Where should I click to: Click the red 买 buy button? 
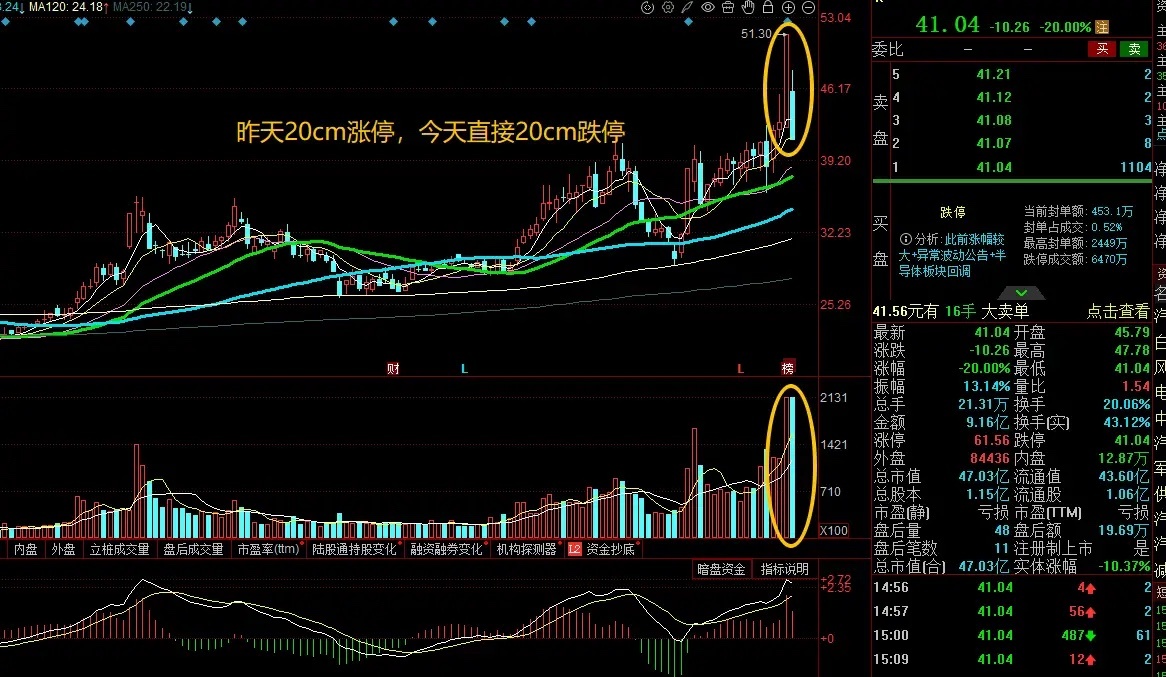pyautogui.click(x=1102, y=49)
